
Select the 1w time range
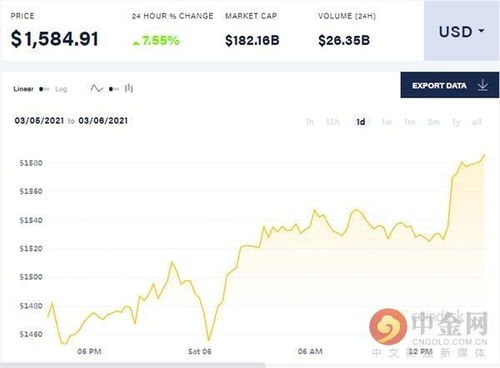click(387, 122)
